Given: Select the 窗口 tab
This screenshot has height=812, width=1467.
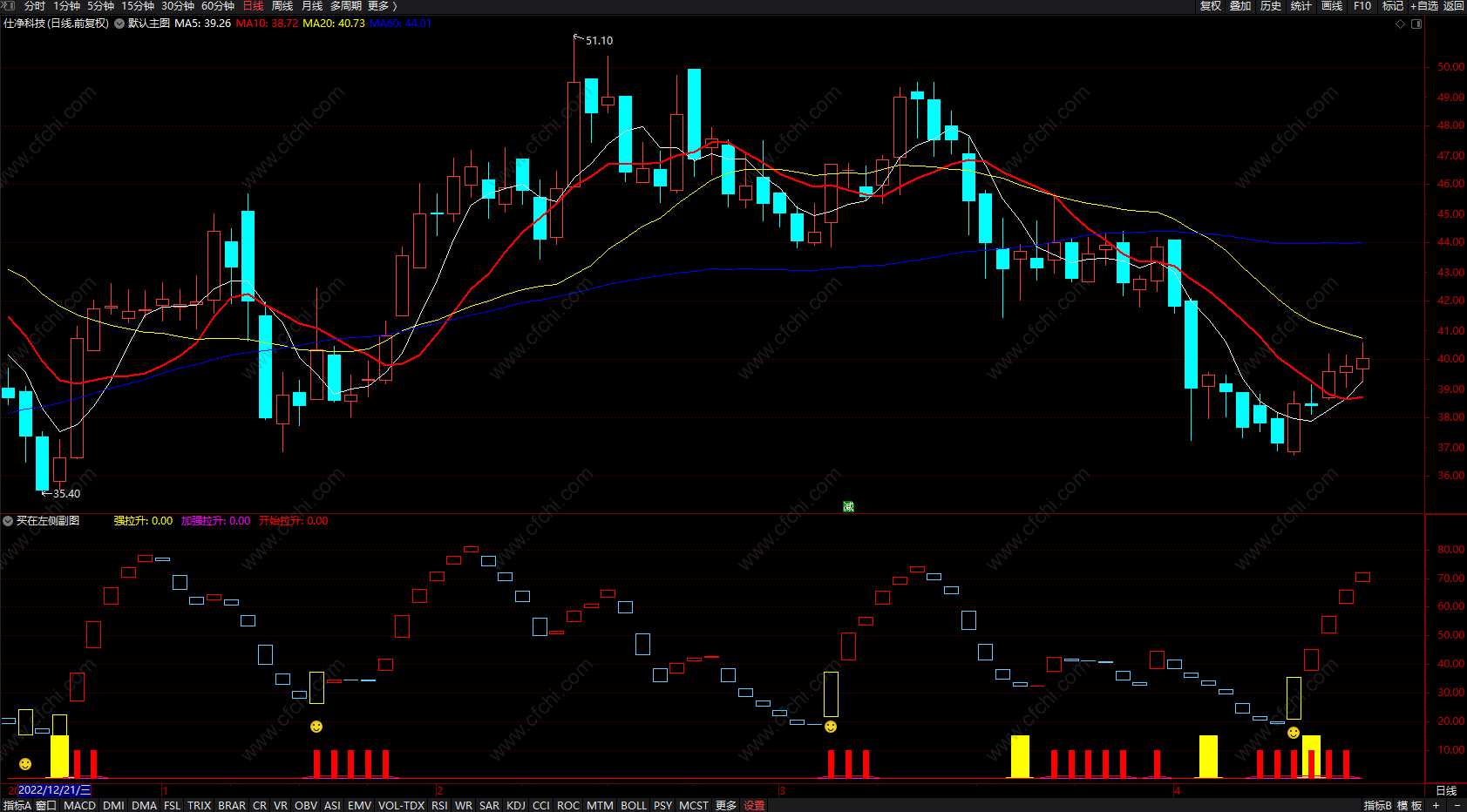Looking at the screenshot, I should pyautogui.click(x=46, y=806).
